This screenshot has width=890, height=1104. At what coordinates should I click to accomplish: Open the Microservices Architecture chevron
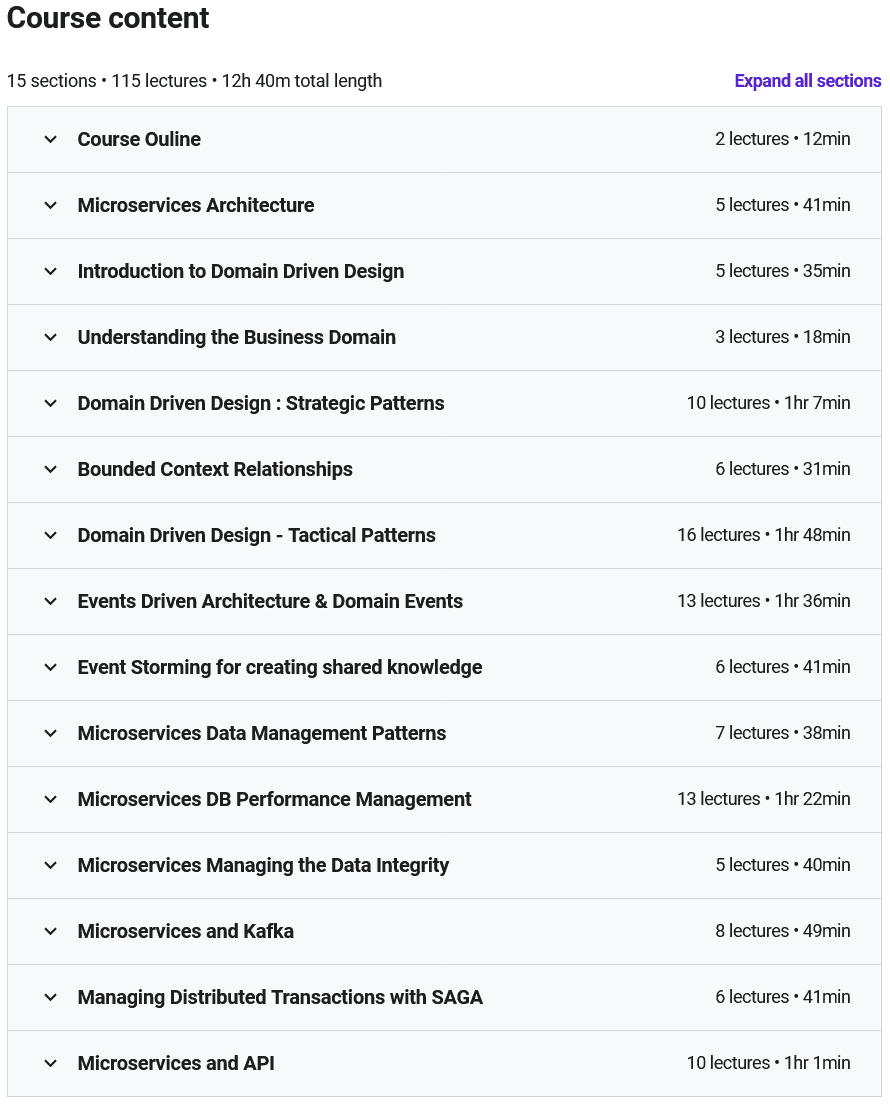click(x=51, y=206)
